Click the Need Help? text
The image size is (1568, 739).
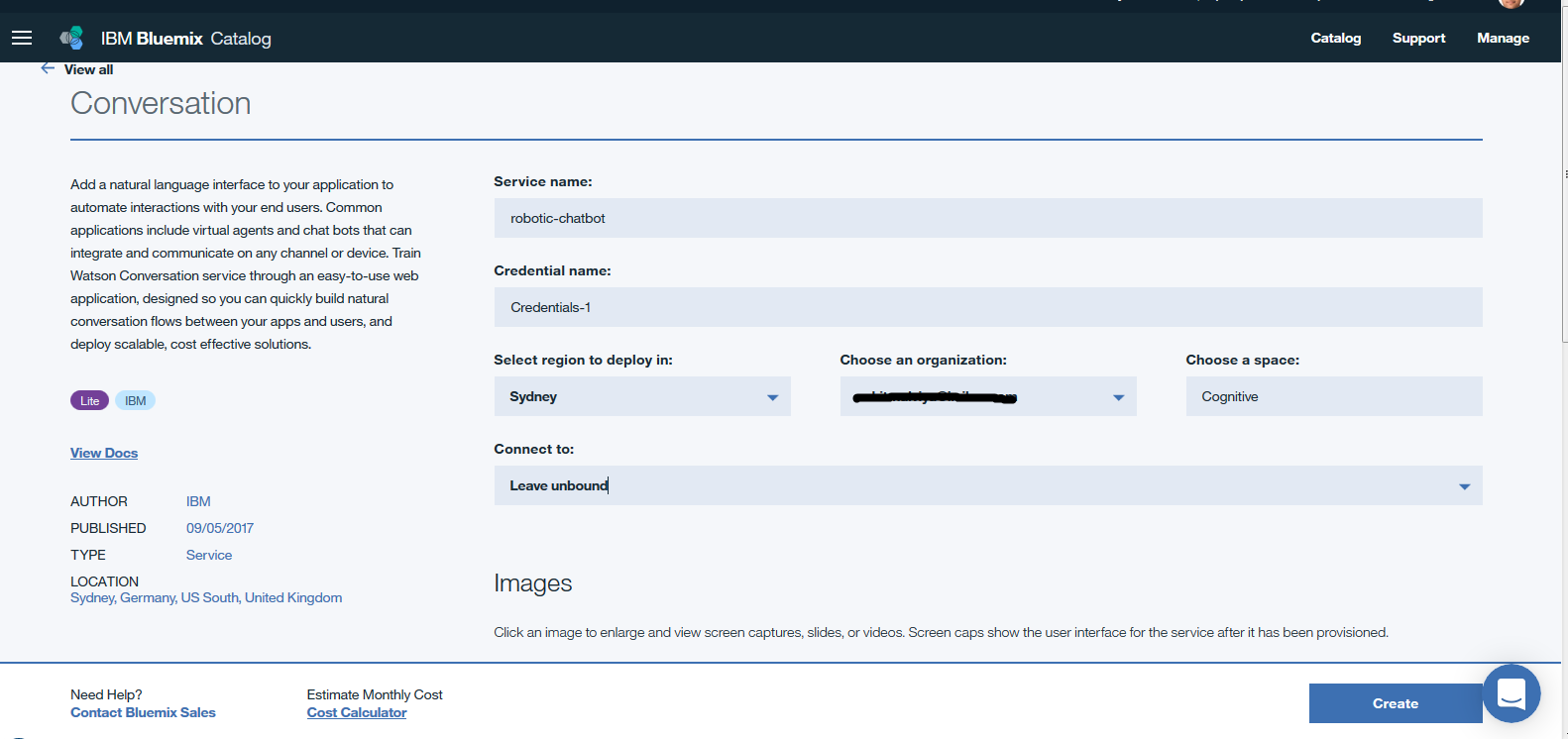click(x=106, y=694)
